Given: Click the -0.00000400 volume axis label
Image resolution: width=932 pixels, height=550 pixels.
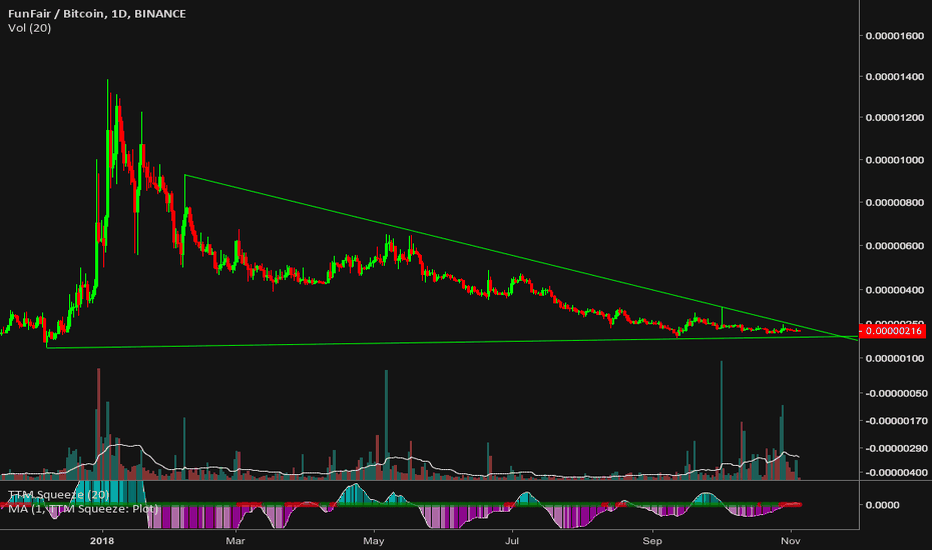Looking at the screenshot, I should coord(895,473).
